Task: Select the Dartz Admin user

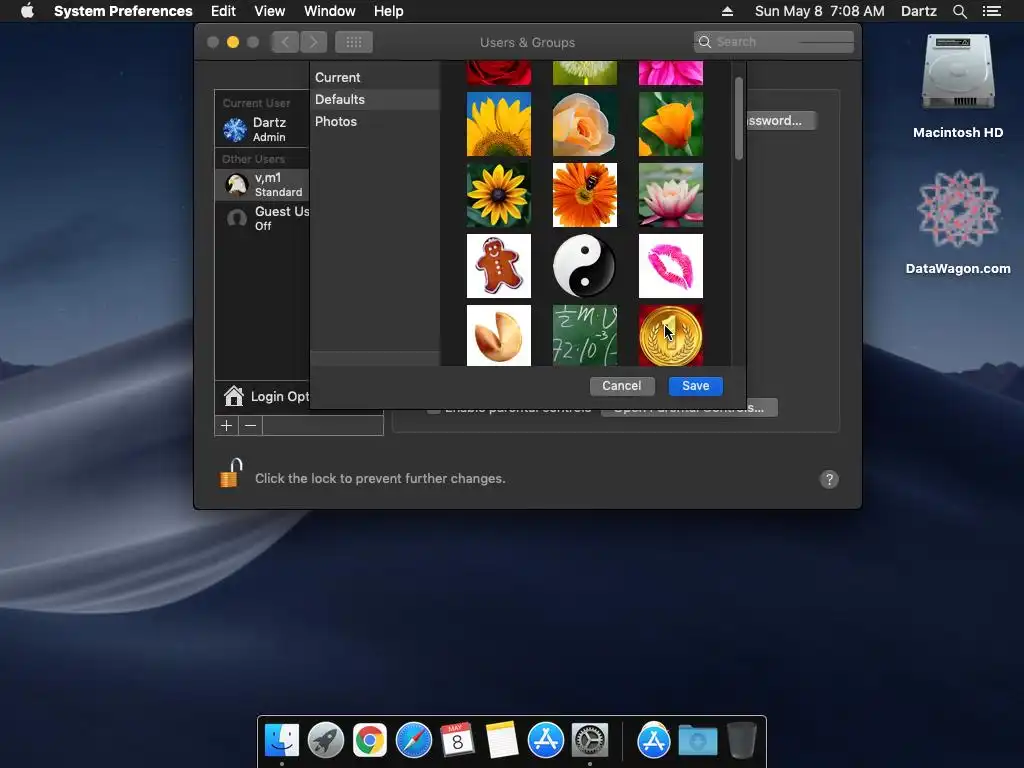Action: click(x=262, y=129)
